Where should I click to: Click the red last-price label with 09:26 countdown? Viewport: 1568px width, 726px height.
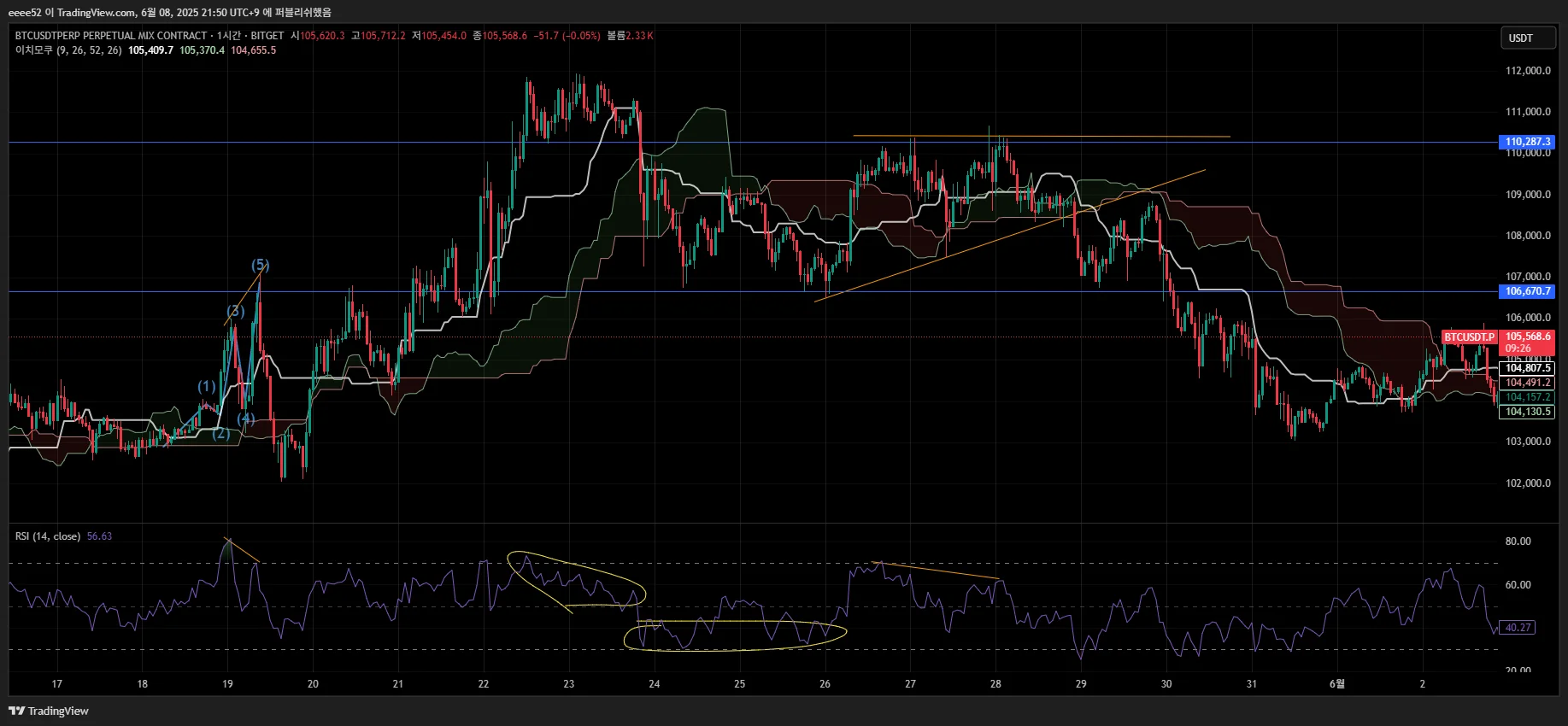click(1527, 343)
